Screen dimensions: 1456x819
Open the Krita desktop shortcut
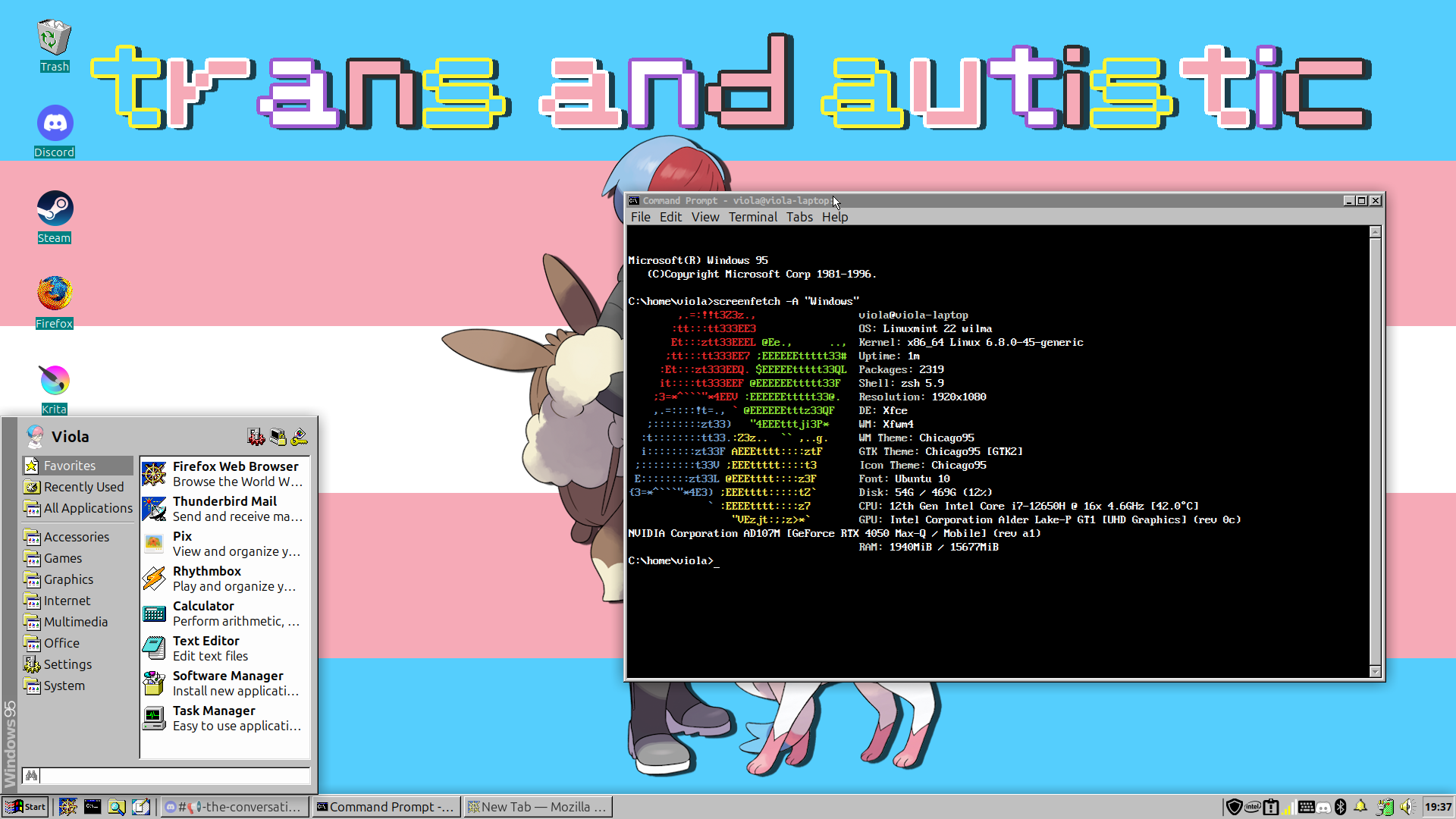pos(55,388)
